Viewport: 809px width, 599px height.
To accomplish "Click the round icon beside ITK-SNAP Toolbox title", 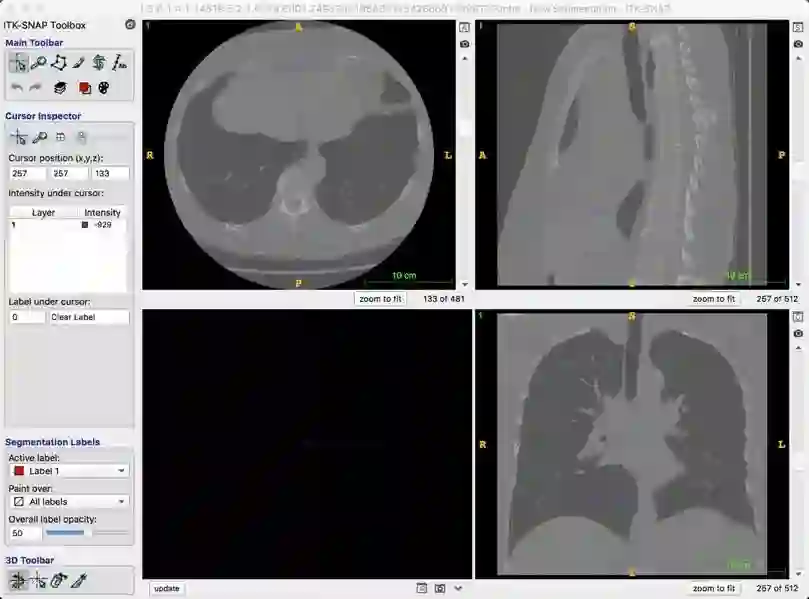I will 130,24.
